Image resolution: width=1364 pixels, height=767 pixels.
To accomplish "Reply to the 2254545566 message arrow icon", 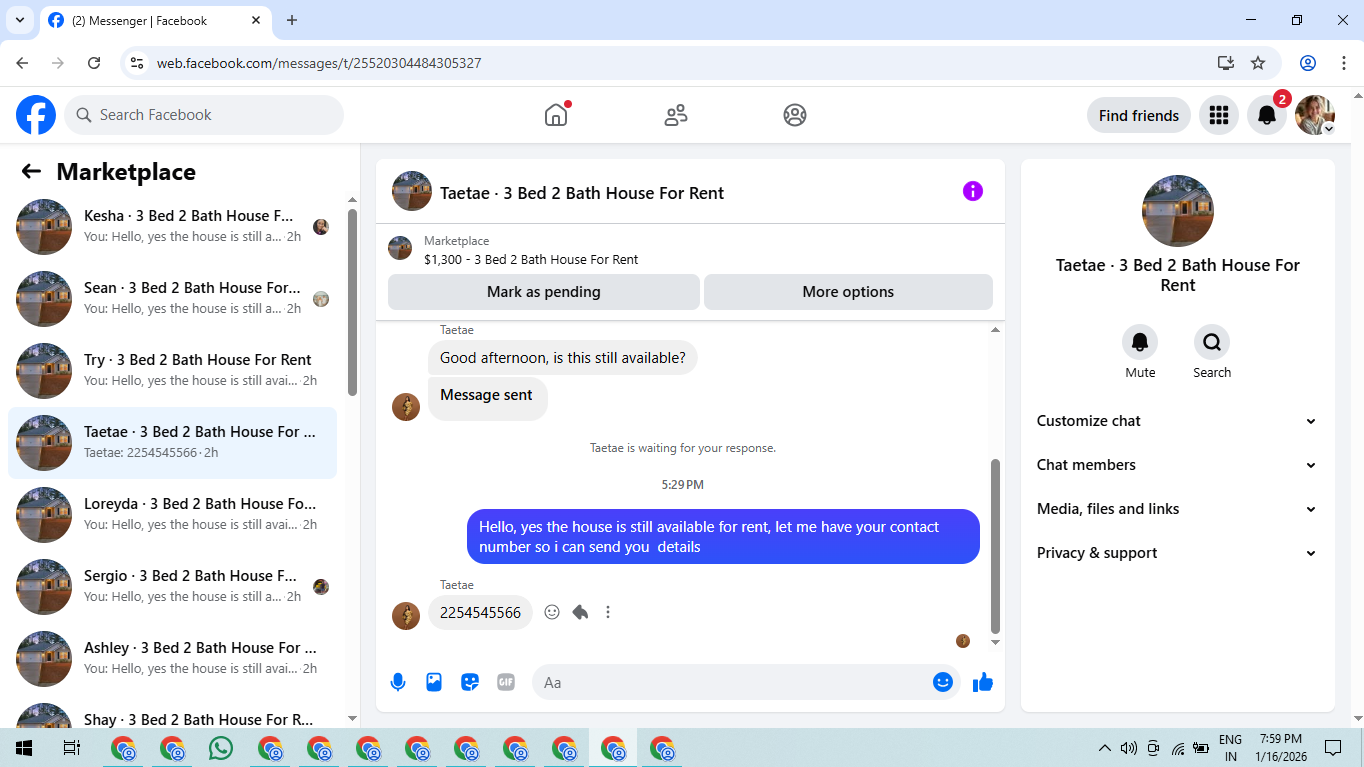I will pos(580,612).
